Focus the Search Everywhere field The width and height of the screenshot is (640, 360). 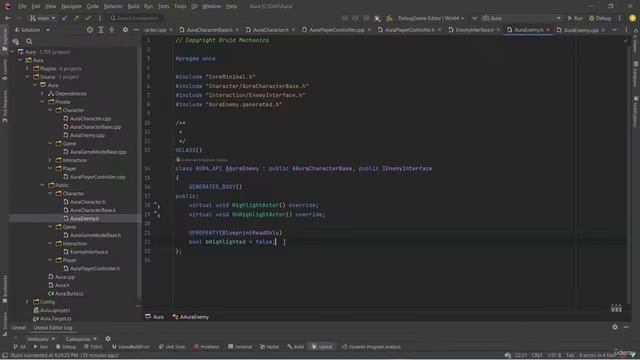pos(135,18)
